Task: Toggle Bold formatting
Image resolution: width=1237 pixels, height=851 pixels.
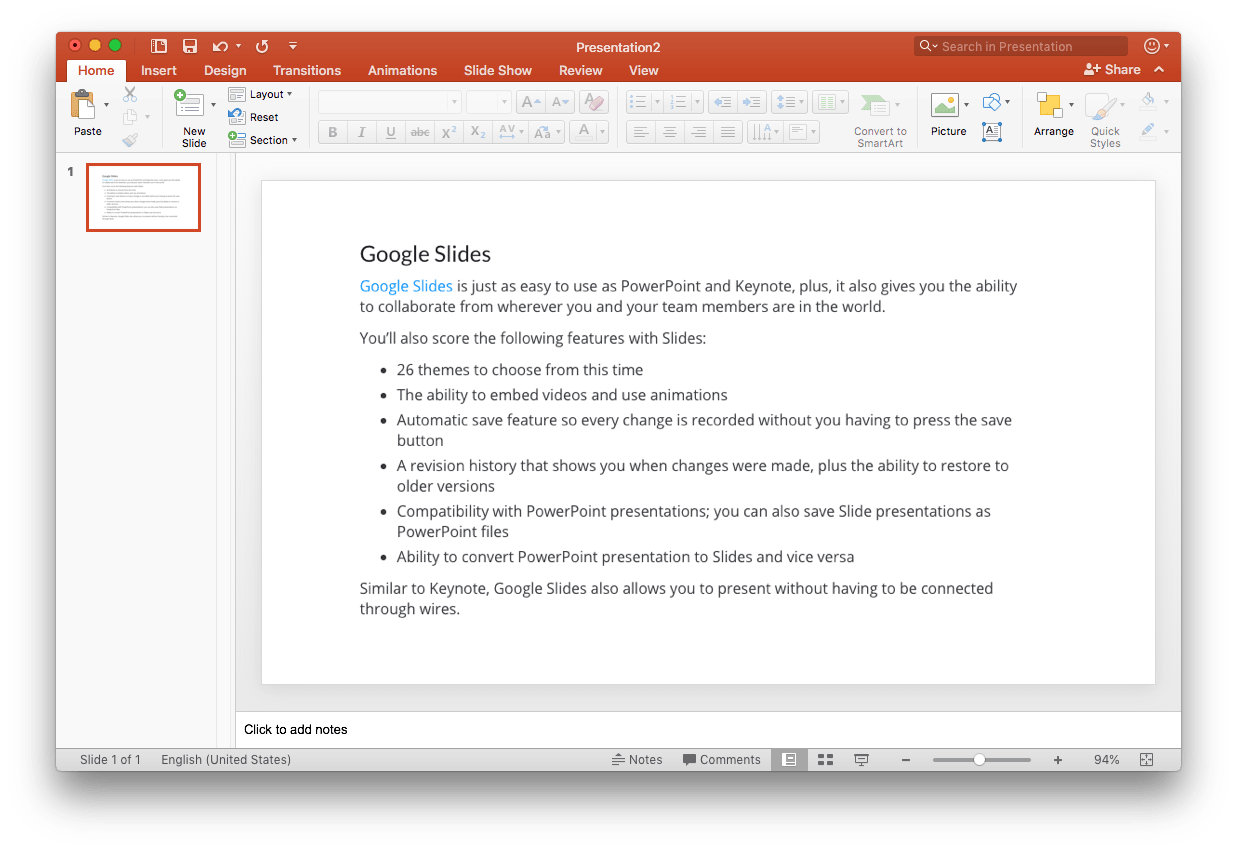Action: [333, 132]
